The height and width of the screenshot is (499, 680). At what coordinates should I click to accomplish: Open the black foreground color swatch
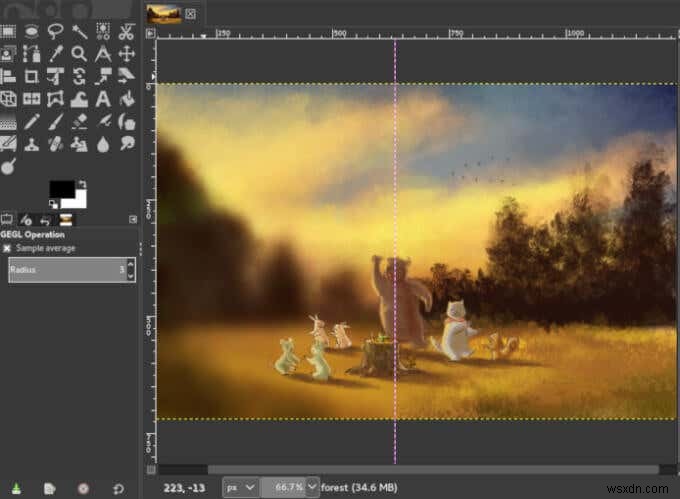[x=61, y=188]
